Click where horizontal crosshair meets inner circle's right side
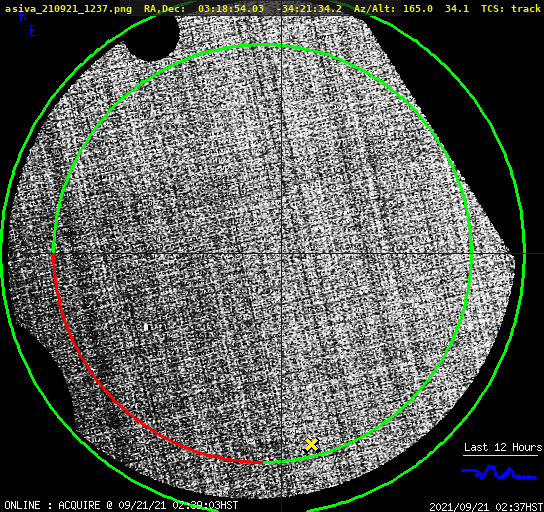Image resolution: width=544 pixels, height=512 pixels. point(471,254)
